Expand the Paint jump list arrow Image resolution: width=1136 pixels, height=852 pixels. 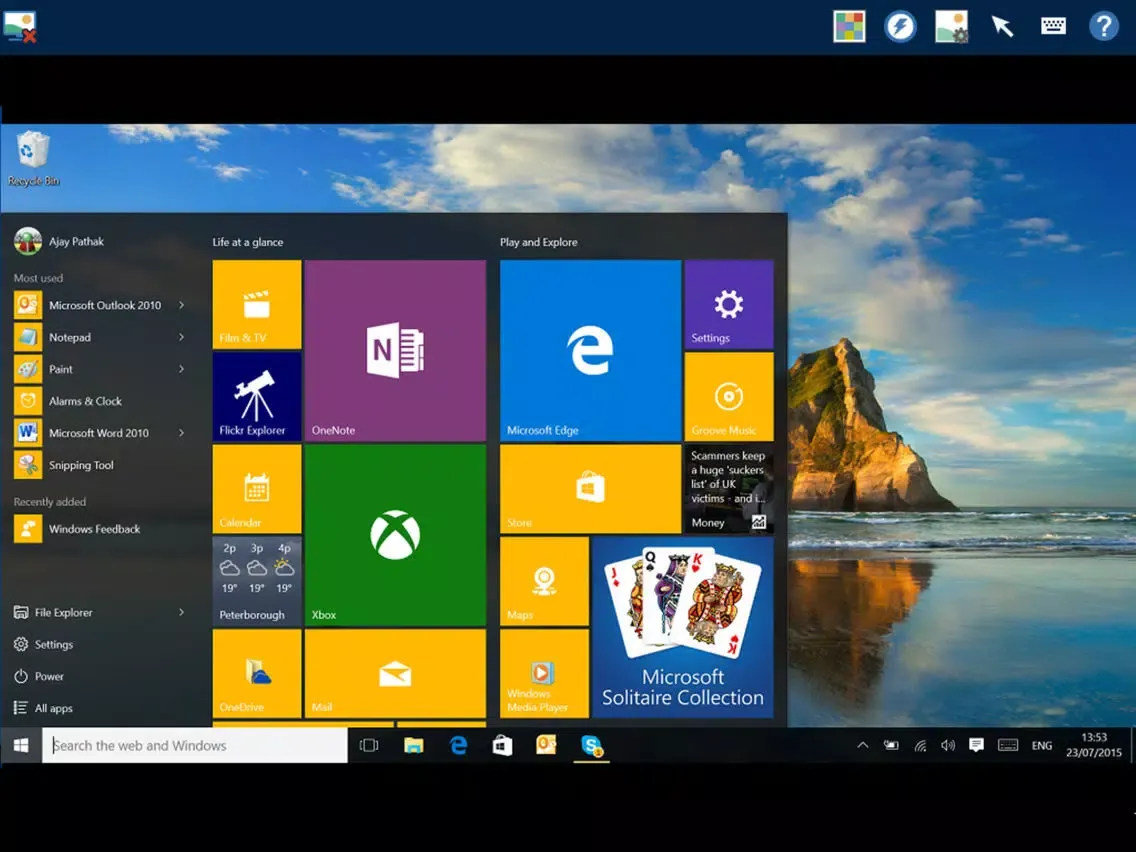coord(181,369)
